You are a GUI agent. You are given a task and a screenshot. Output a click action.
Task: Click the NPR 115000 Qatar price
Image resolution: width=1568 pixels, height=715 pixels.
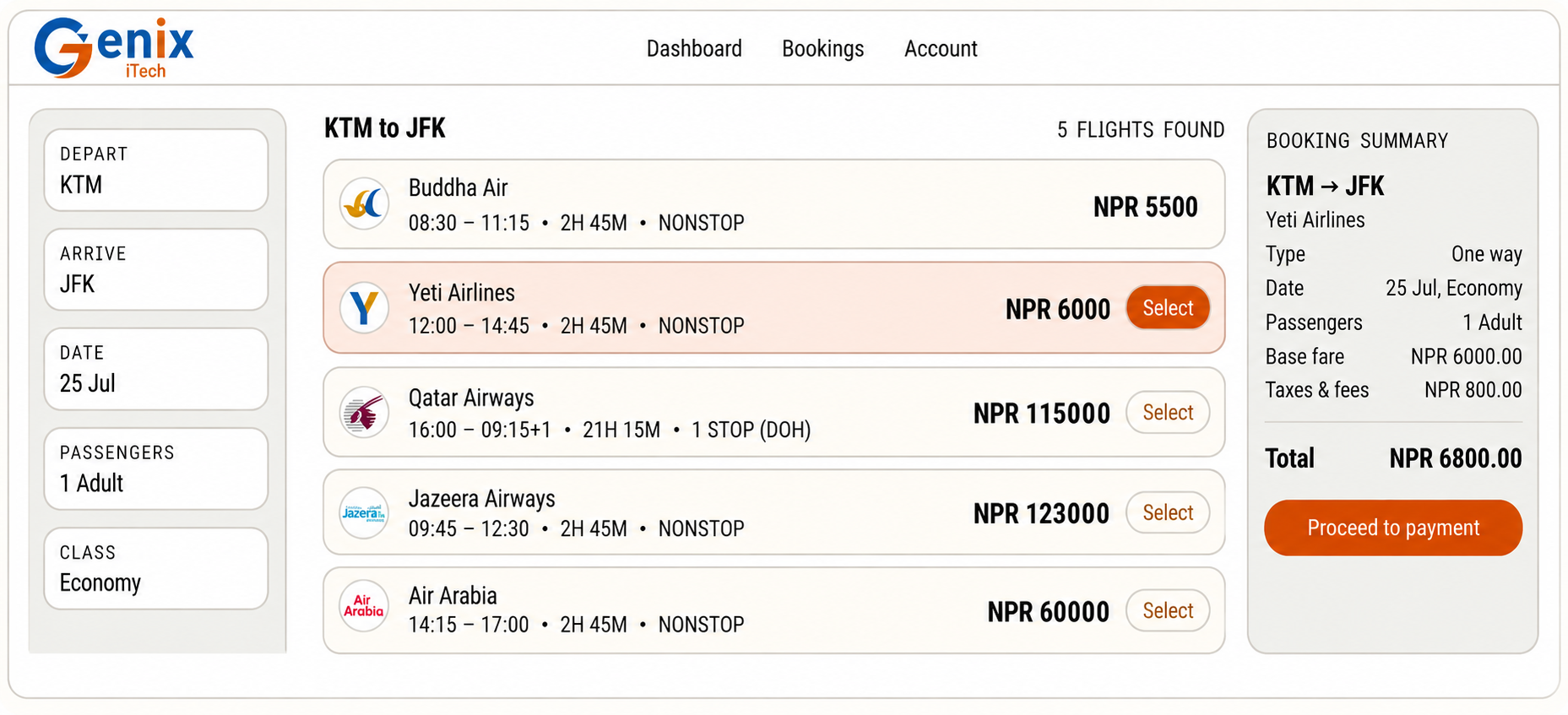[x=1042, y=414]
